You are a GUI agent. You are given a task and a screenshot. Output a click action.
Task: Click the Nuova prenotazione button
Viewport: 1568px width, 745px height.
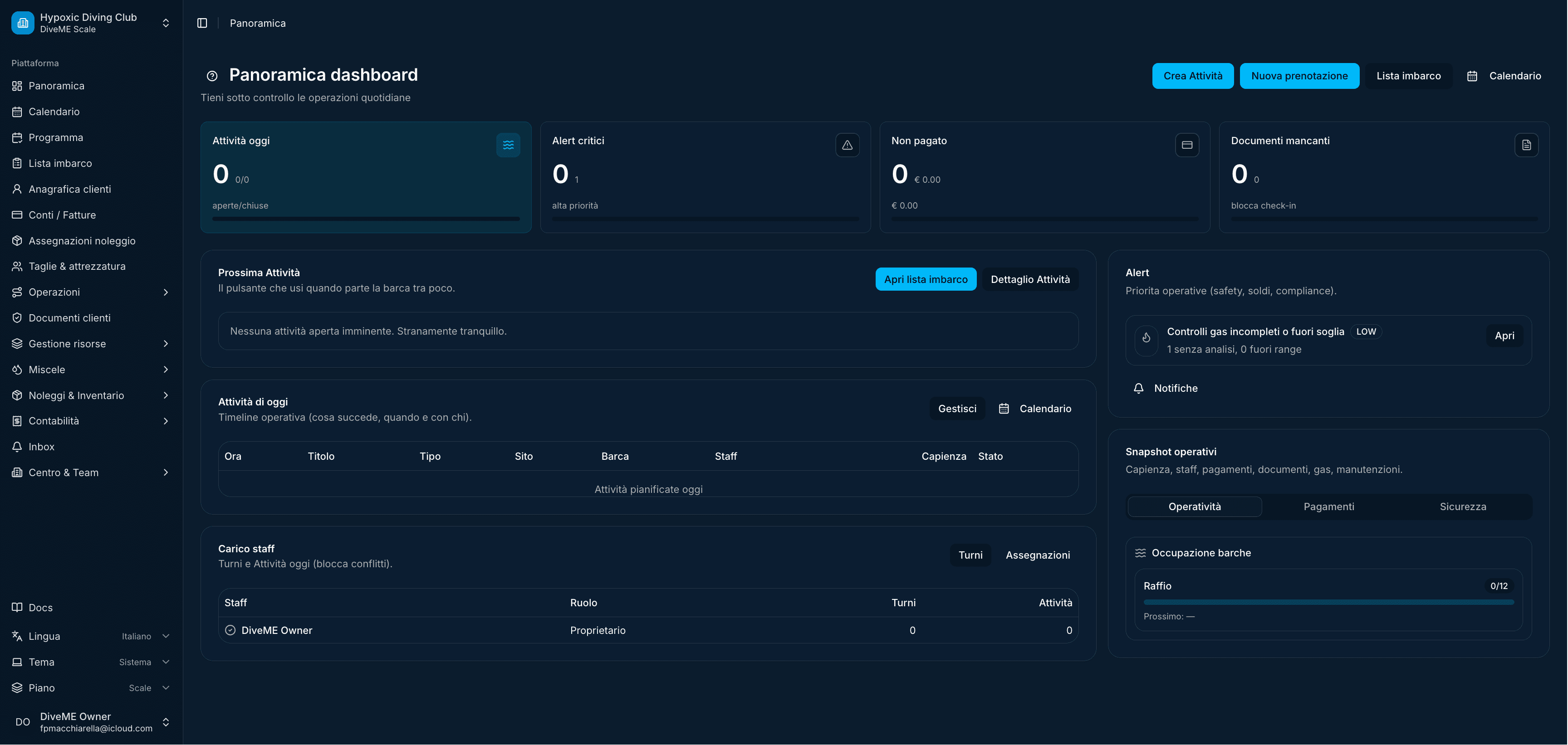coord(1299,76)
